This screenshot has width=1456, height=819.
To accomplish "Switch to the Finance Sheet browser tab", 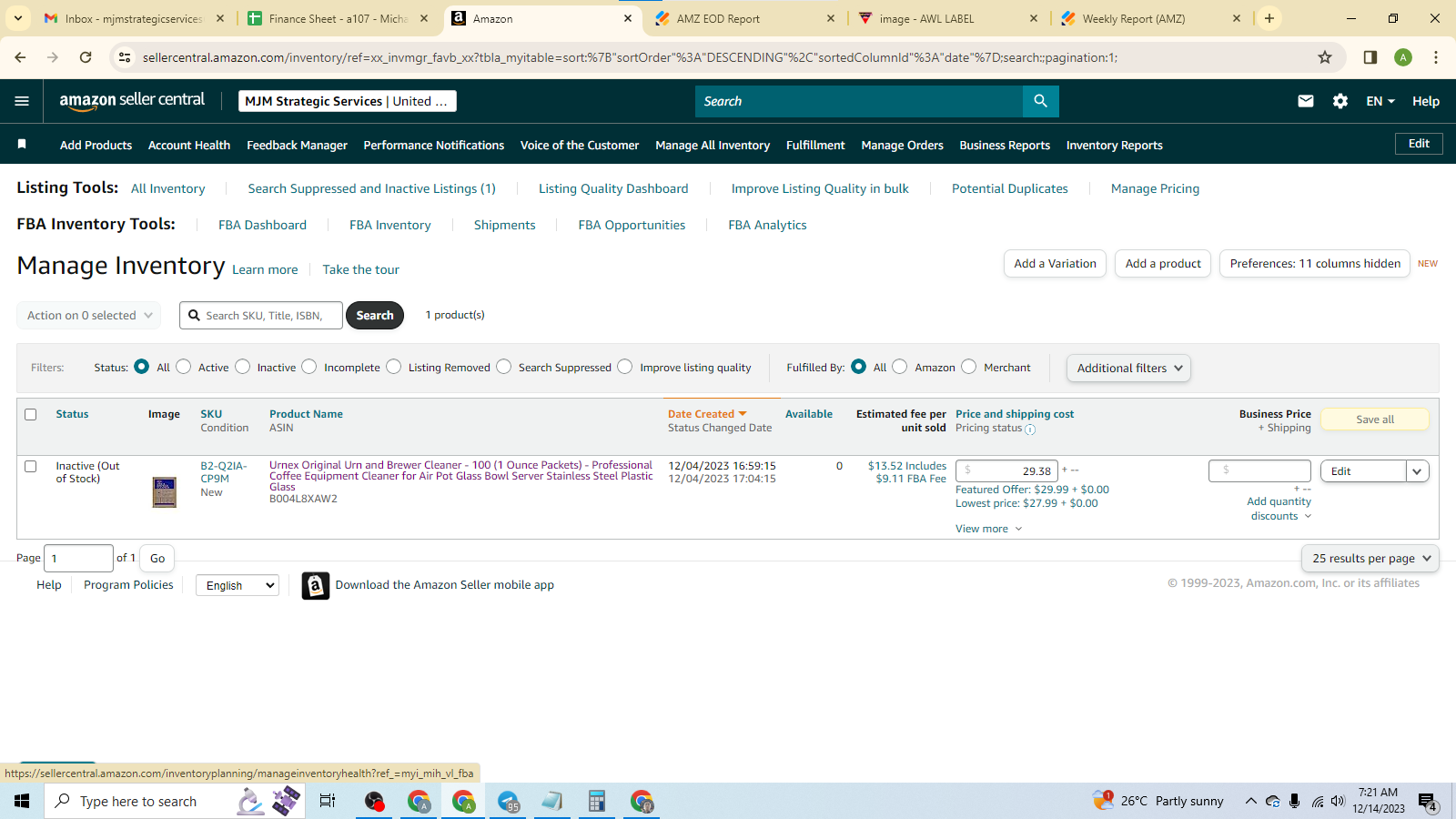I will tap(338, 18).
